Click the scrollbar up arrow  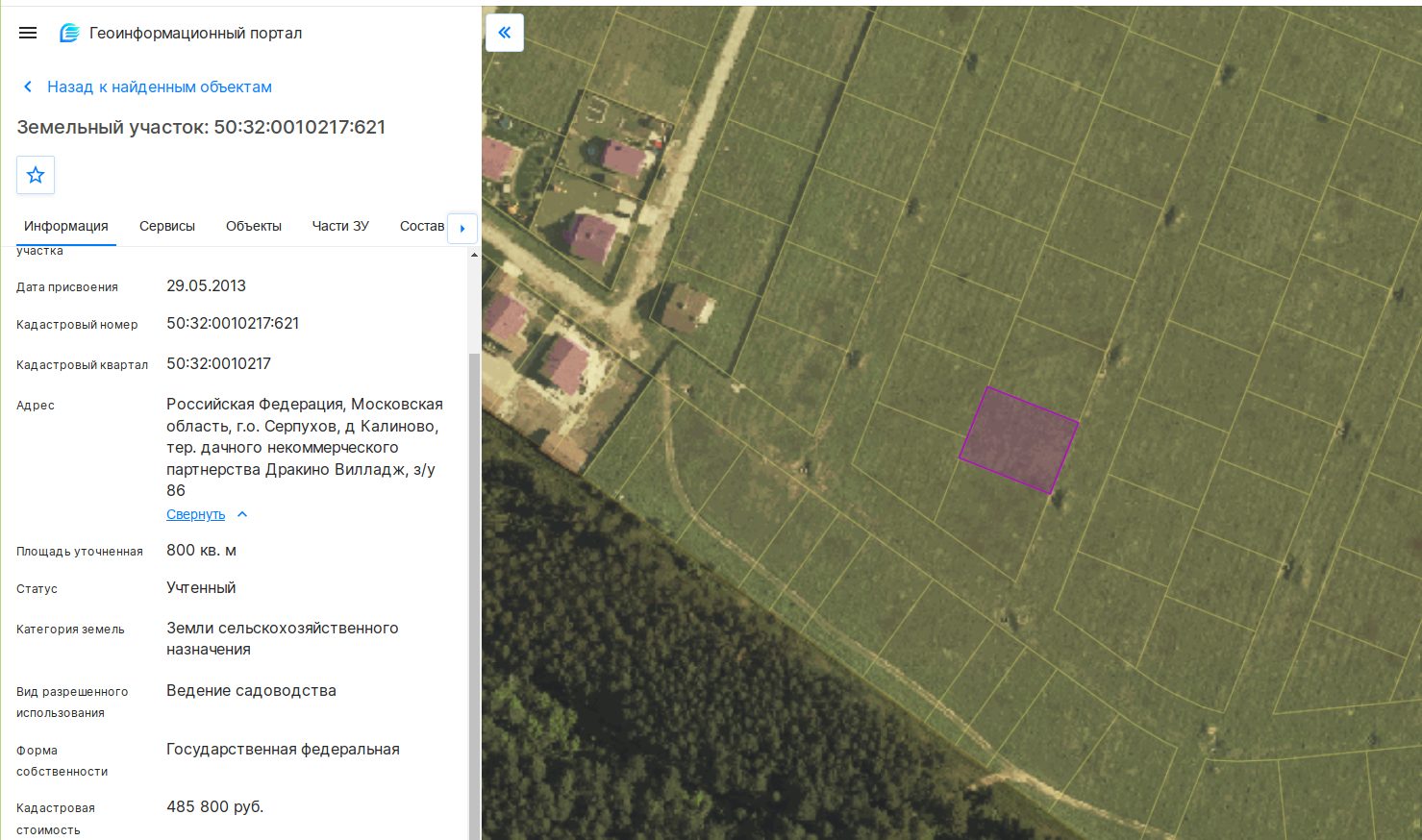click(x=474, y=255)
